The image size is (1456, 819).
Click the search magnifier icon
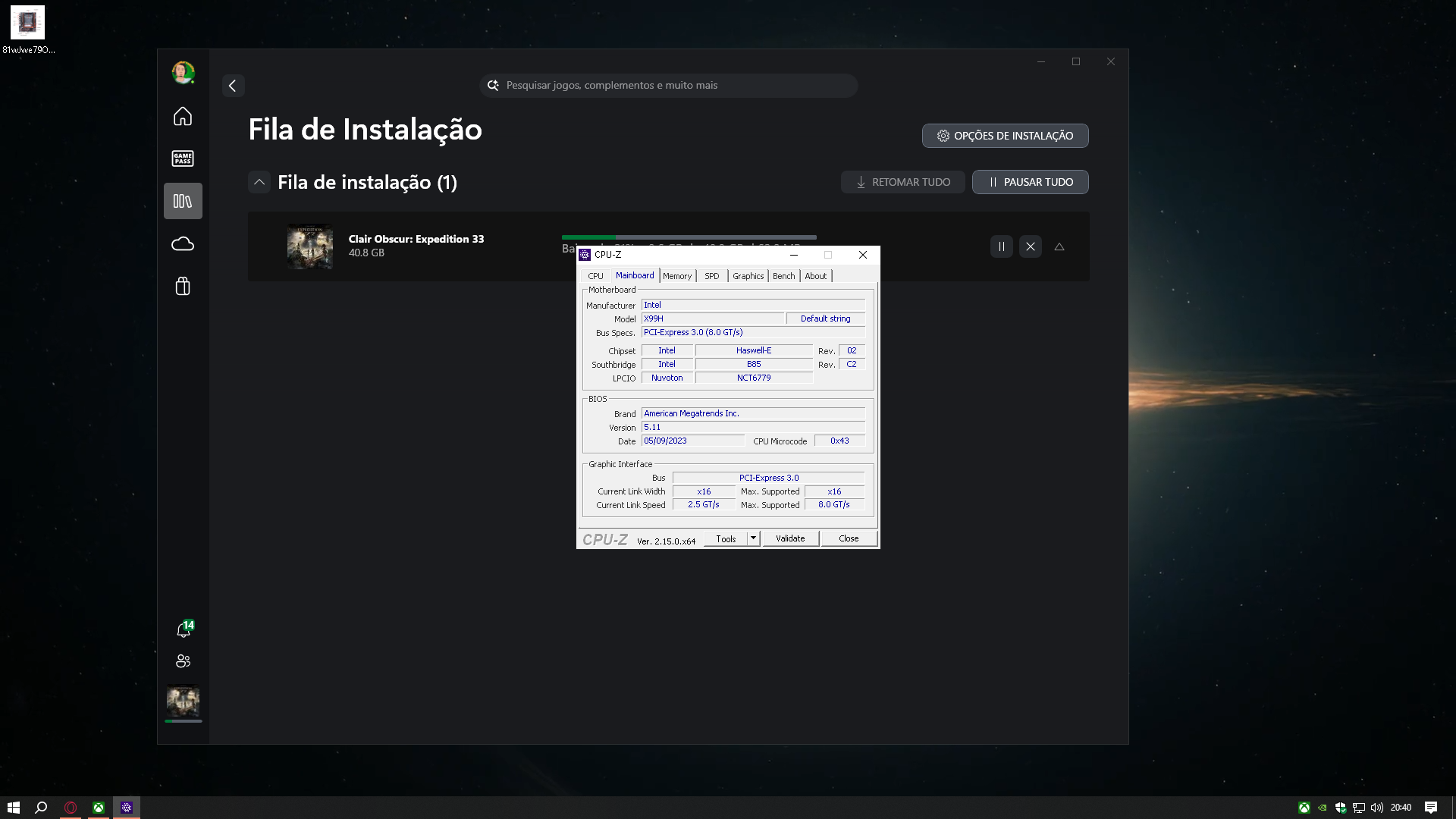(x=493, y=86)
